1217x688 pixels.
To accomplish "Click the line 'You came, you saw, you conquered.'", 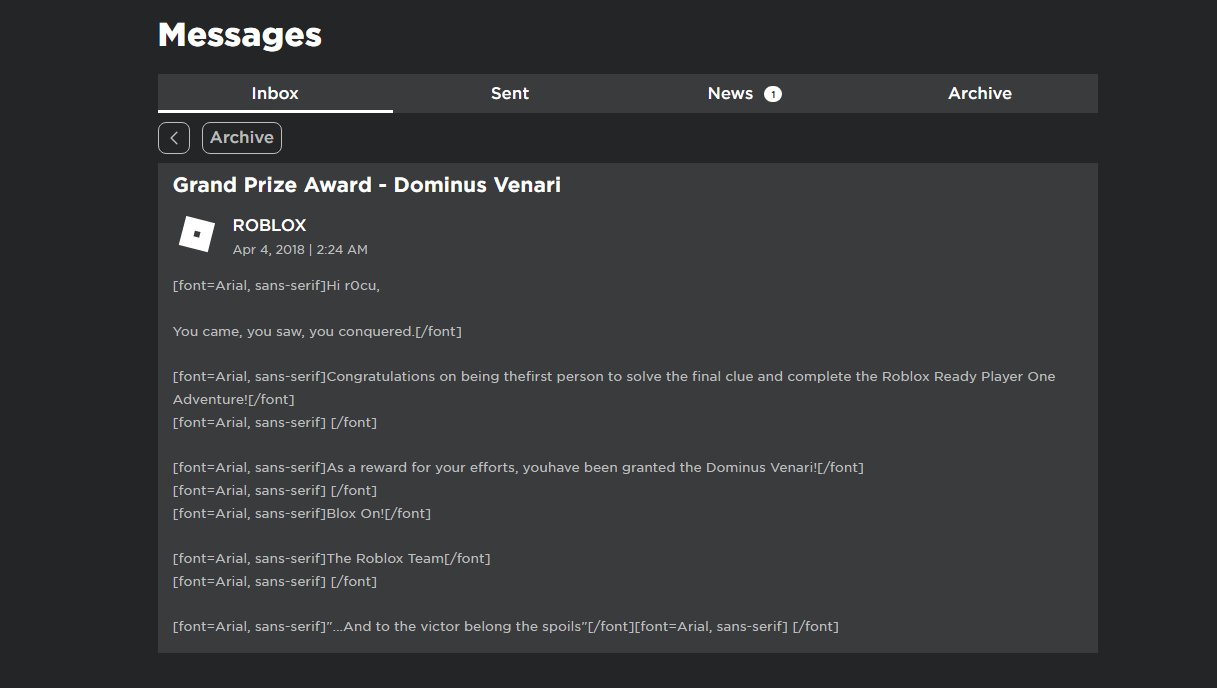I will click(x=294, y=331).
